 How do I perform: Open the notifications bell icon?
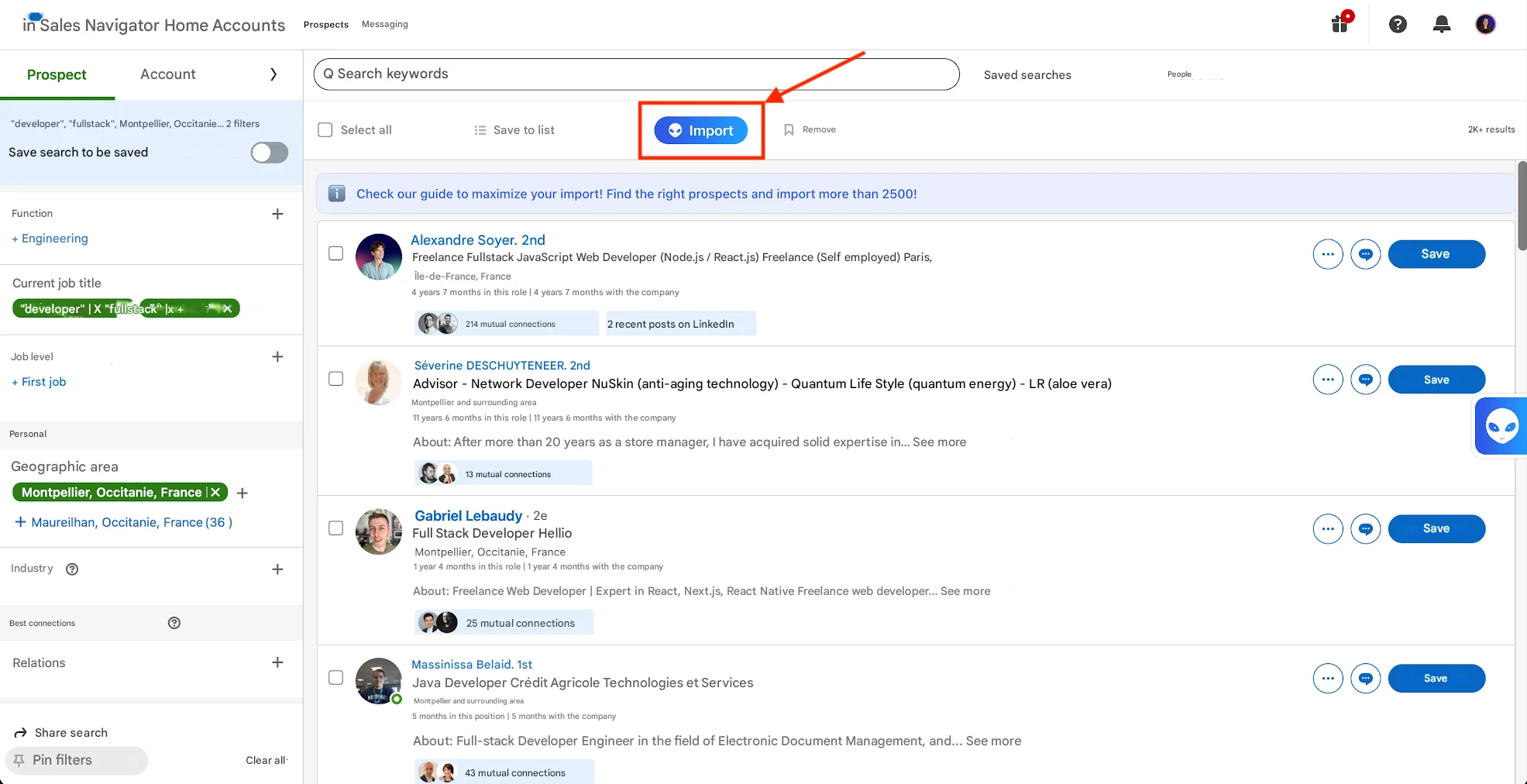1441,25
